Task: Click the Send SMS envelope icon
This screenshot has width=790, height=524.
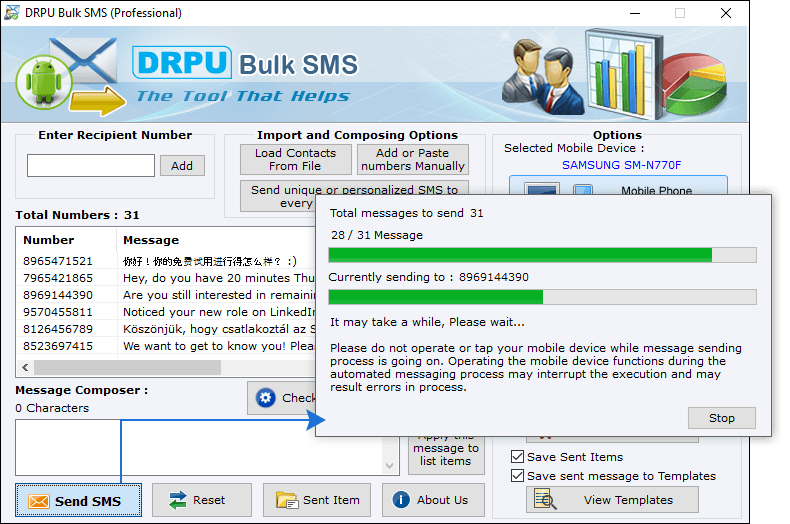Action: click(x=39, y=501)
